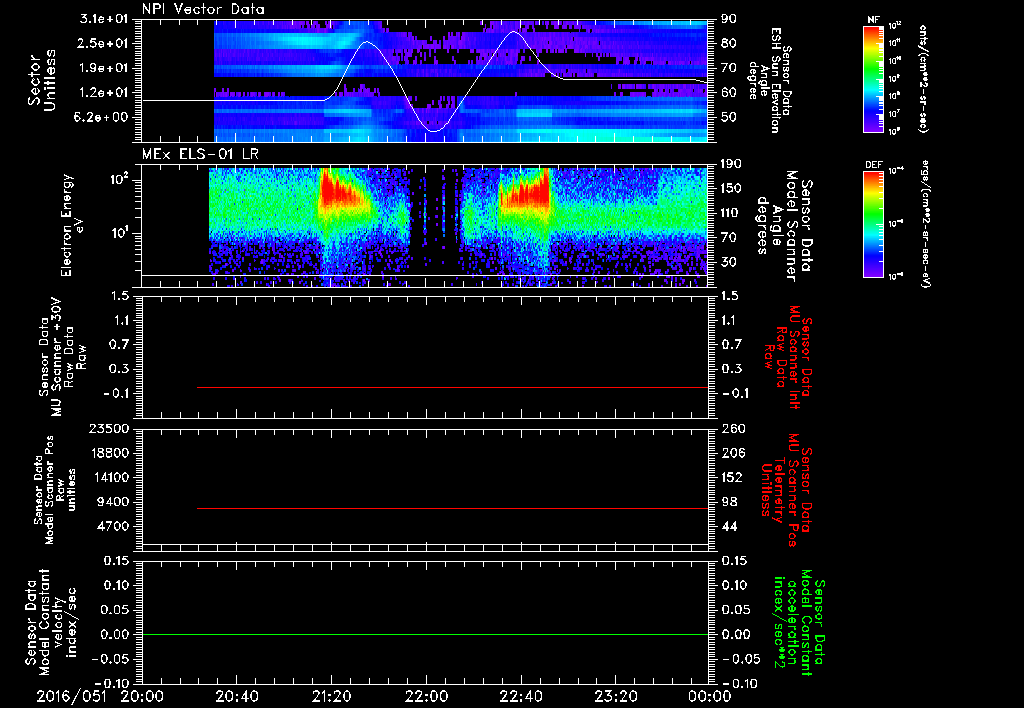Click the "90" sun elevation tick
Viewport: 1024px width, 708px height.
click(x=729, y=19)
